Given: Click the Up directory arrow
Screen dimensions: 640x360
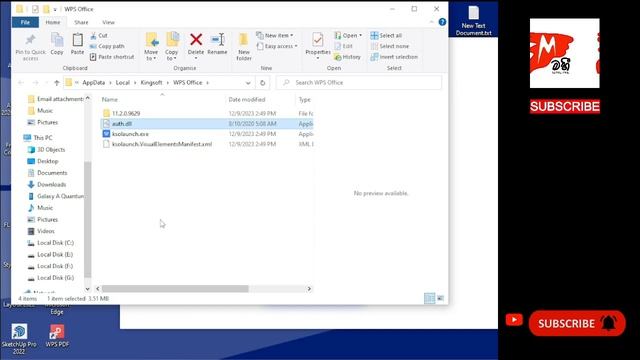Looking at the screenshot, I should point(57,83).
